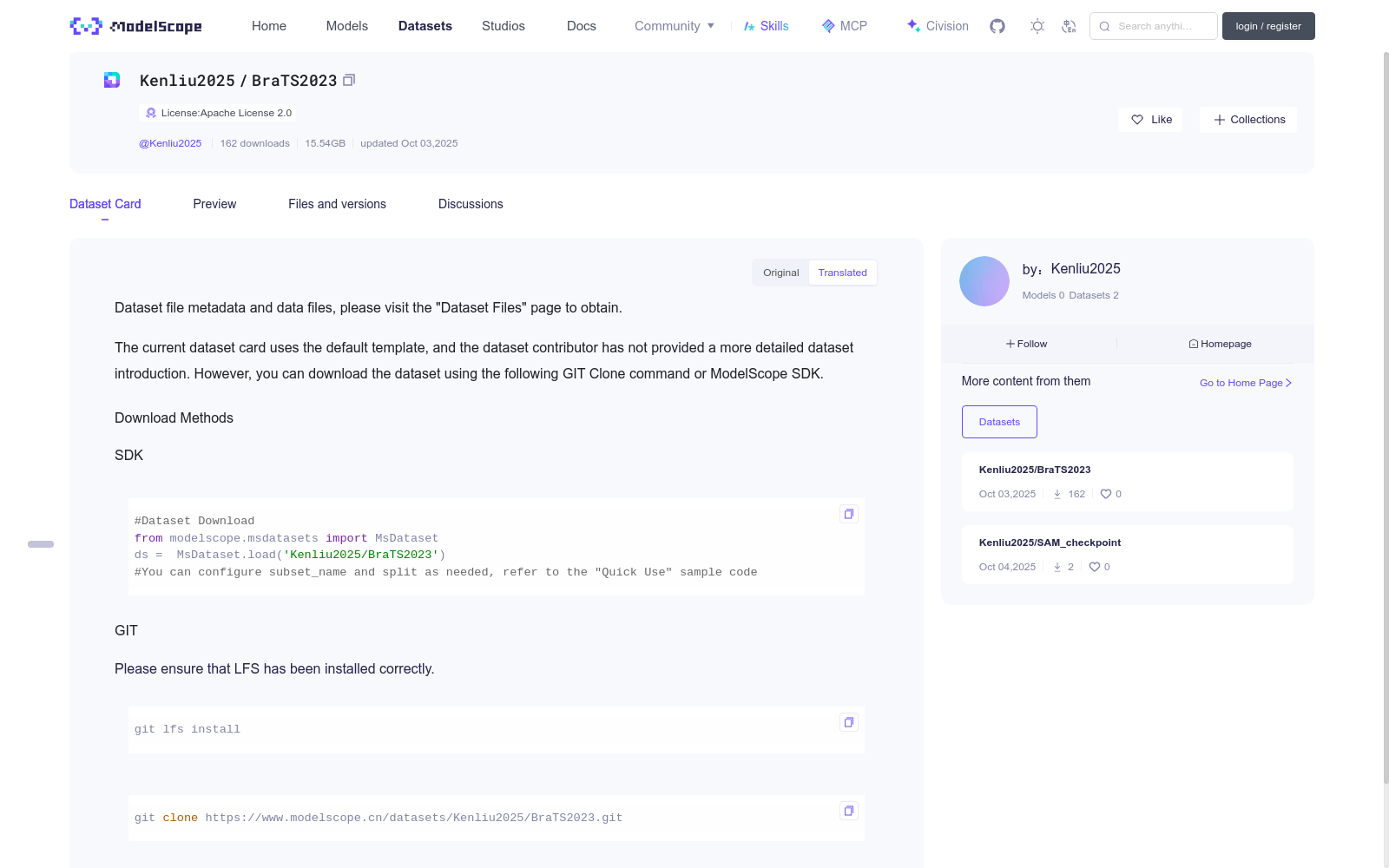Select the Datasets filter under More content

(999, 422)
